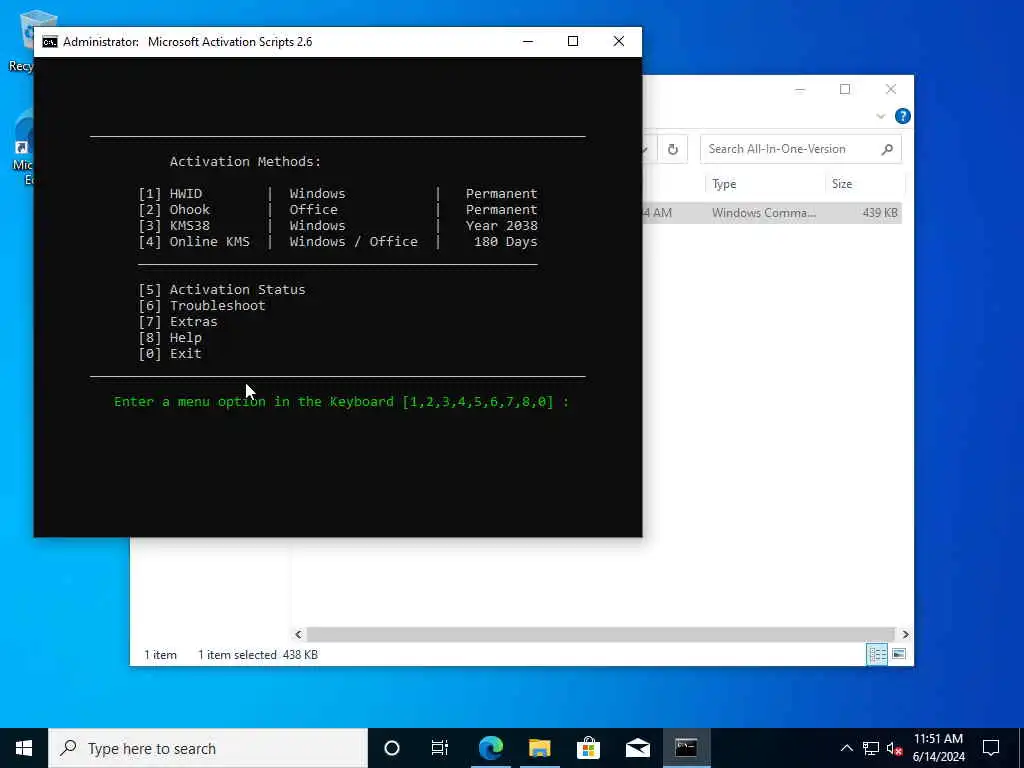Click the green menu option prompt
This screenshot has width=1024, height=768.
(x=342, y=402)
